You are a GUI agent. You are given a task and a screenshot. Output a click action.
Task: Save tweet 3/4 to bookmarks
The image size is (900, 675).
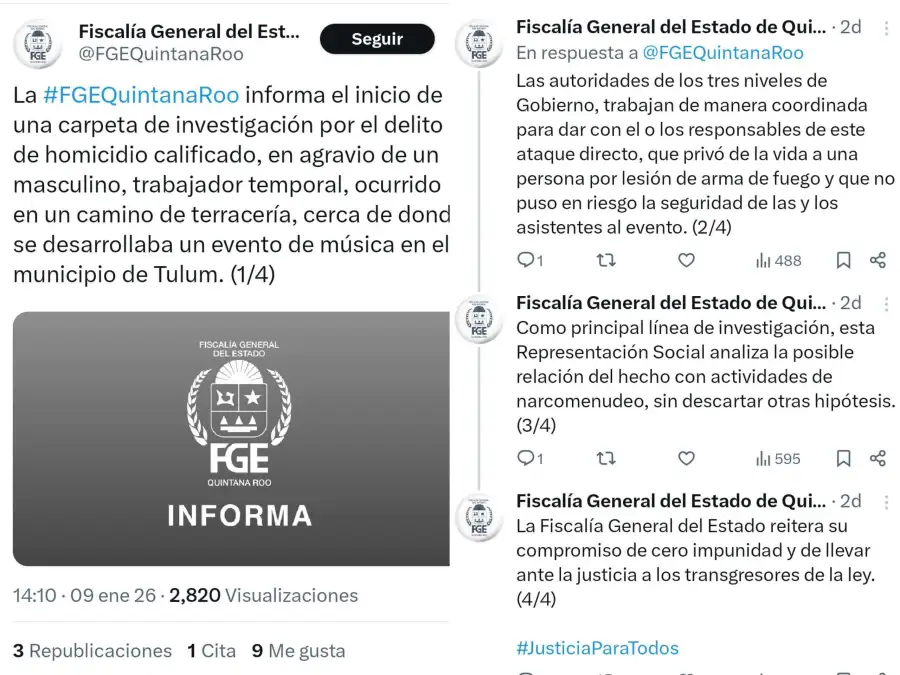coord(843,459)
